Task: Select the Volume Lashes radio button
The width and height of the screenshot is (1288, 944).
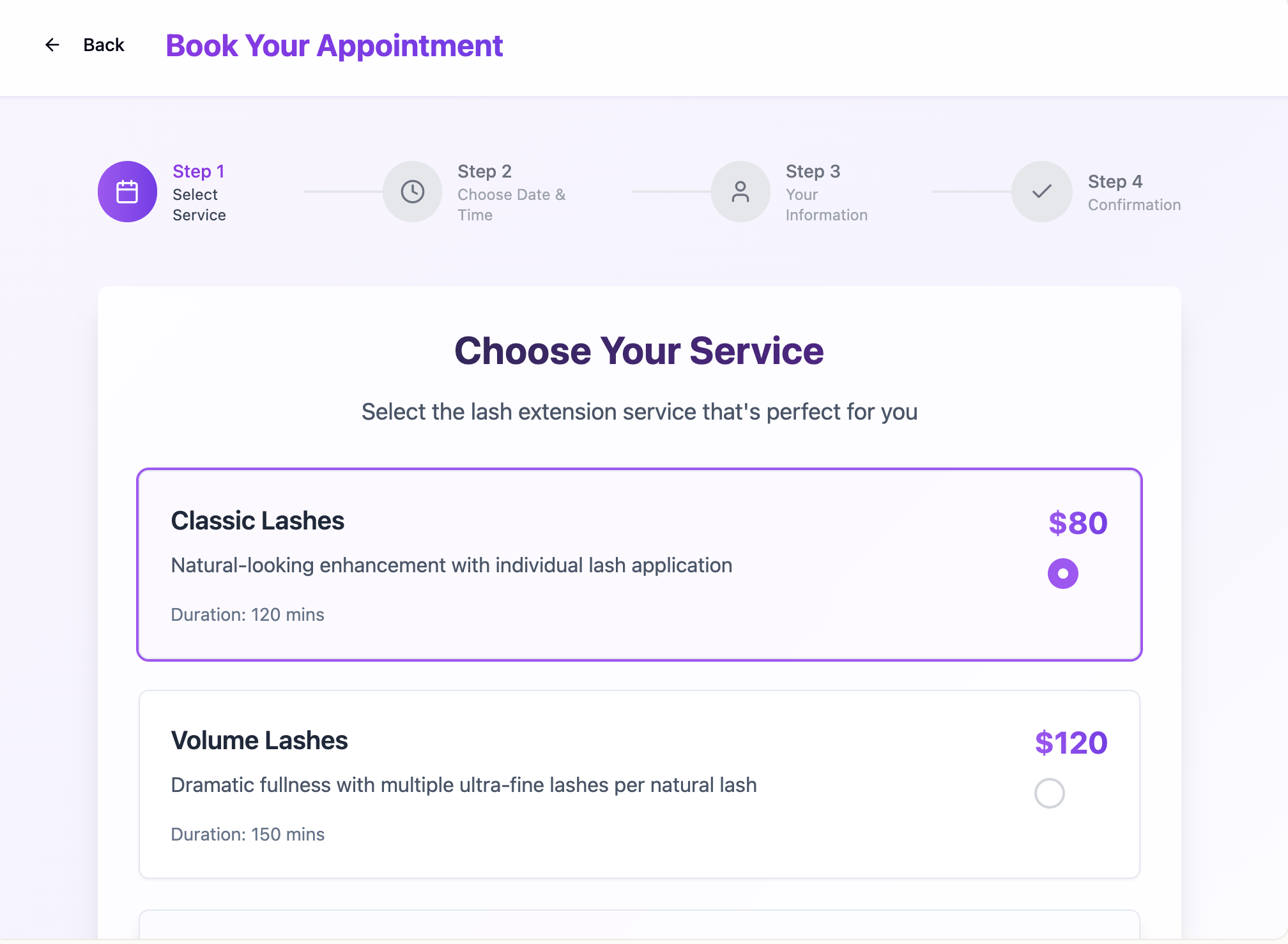Action: (x=1049, y=793)
